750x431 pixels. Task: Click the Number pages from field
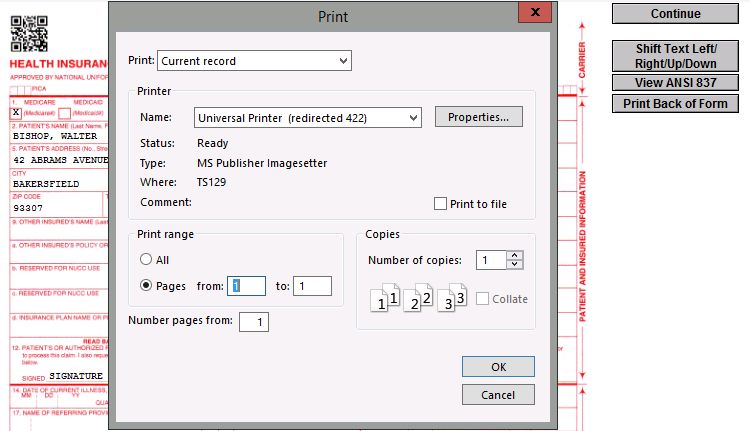tap(254, 322)
